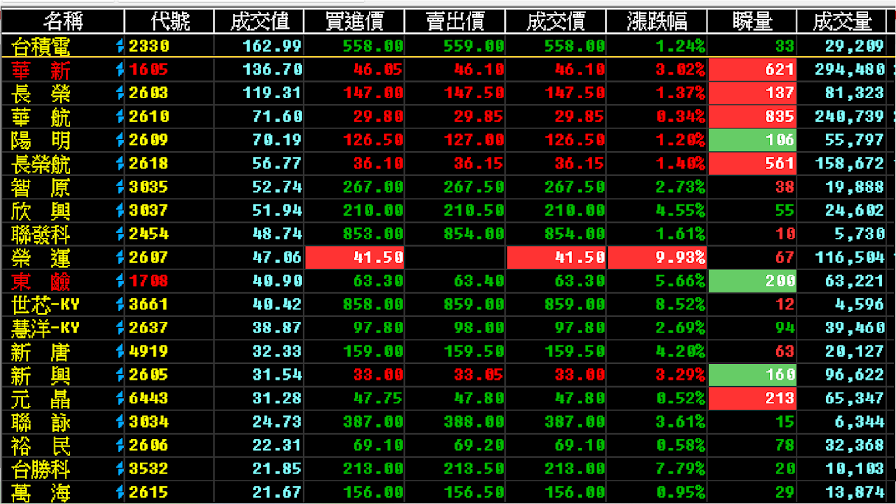The width and height of the screenshot is (896, 504).
Task: Click the 7.79% change for 台勝科
Action: tap(680, 469)
